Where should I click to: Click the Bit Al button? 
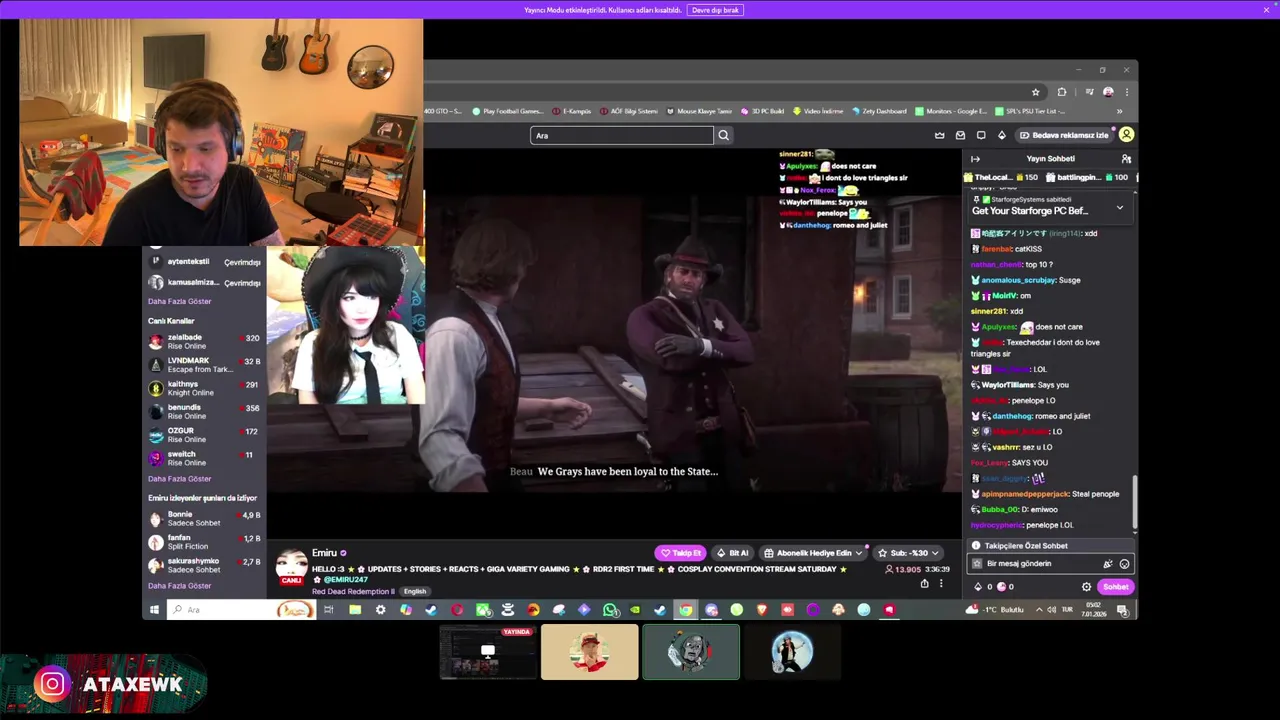(733, 553)
